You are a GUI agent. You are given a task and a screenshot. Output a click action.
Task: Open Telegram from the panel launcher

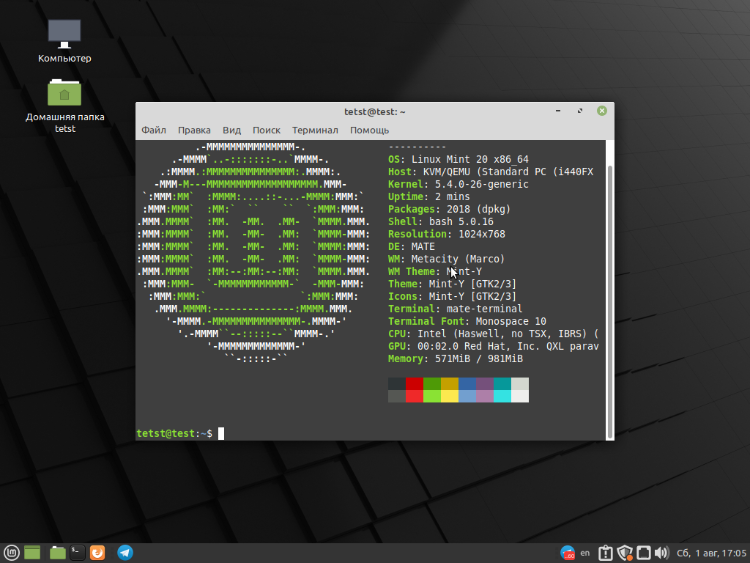[x=125, y=551]
